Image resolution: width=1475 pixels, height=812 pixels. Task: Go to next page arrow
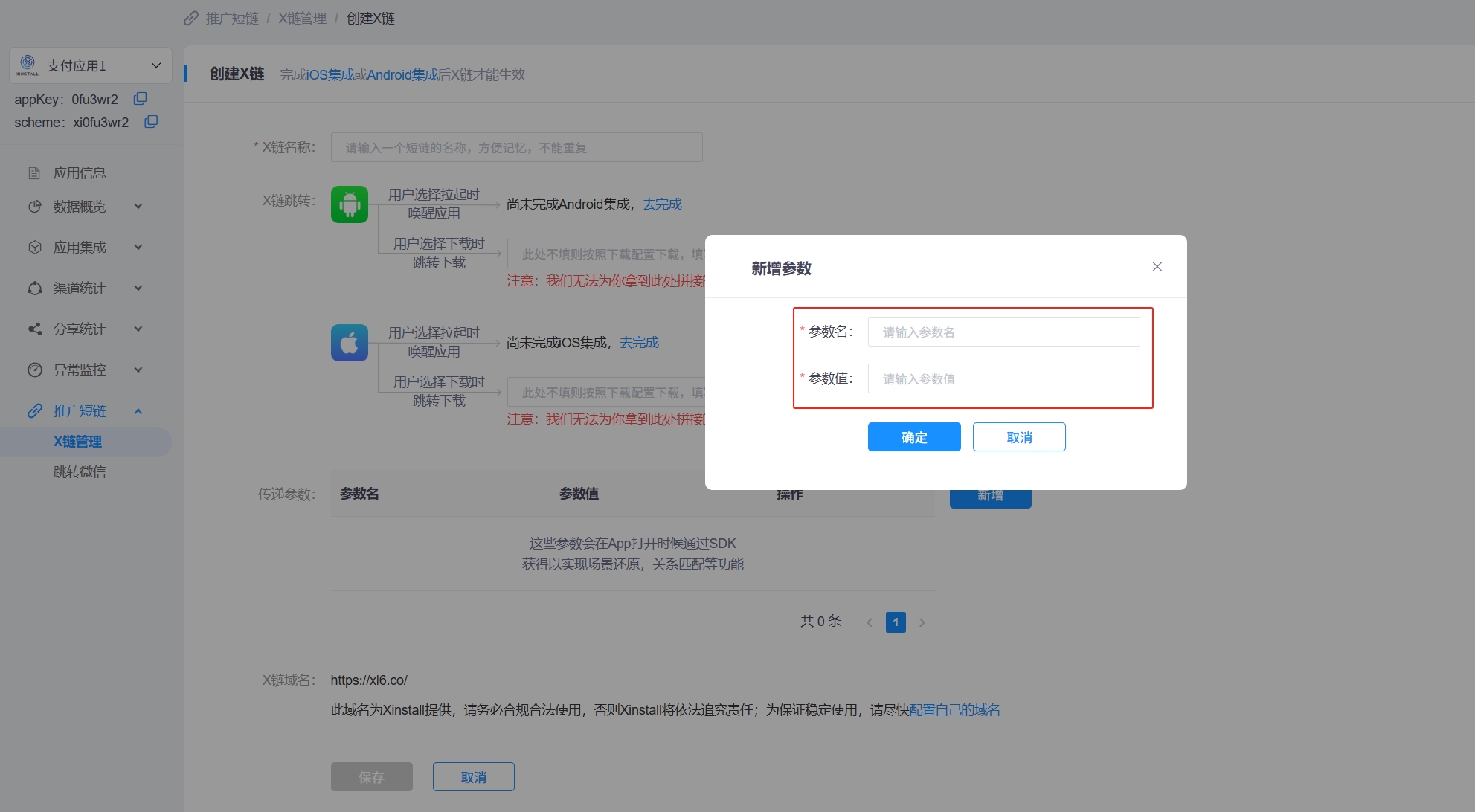point(922,622)
